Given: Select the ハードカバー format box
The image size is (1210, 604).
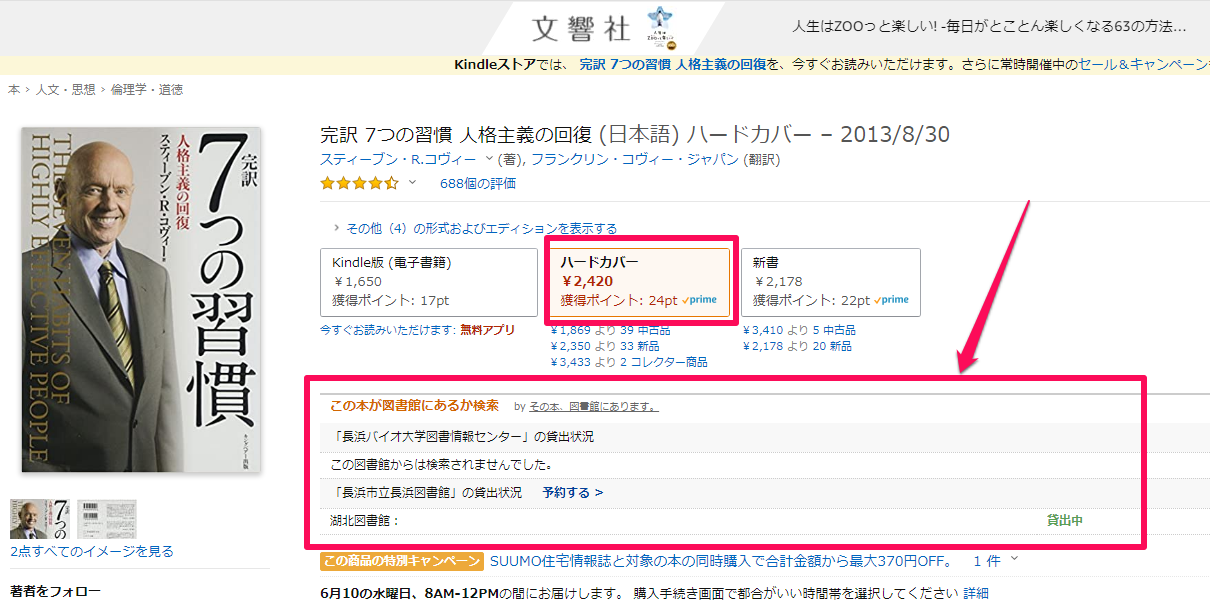Looking at the screenshot, I should point(639,282).
